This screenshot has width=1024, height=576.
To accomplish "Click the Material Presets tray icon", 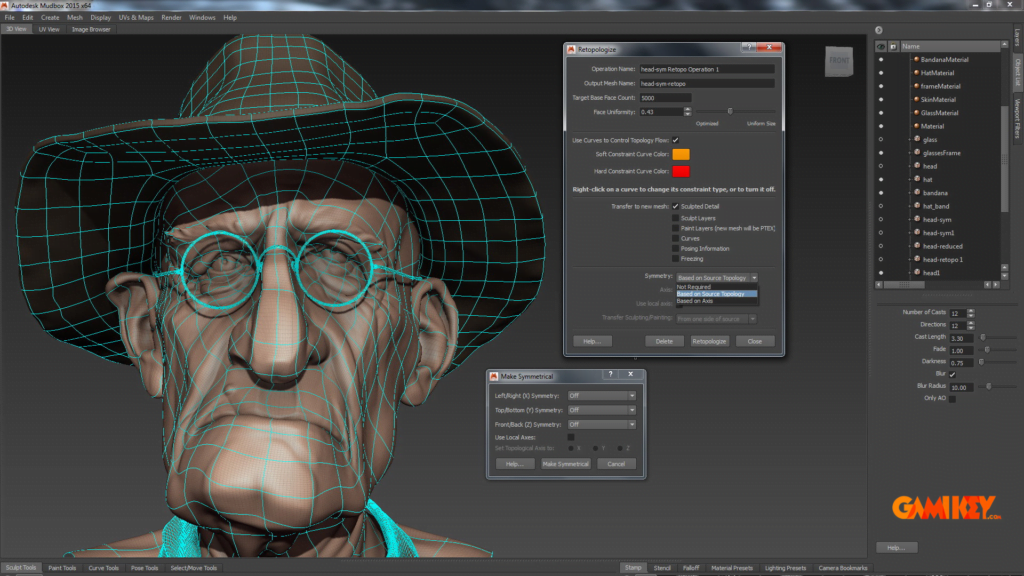I will click(731, 567).
